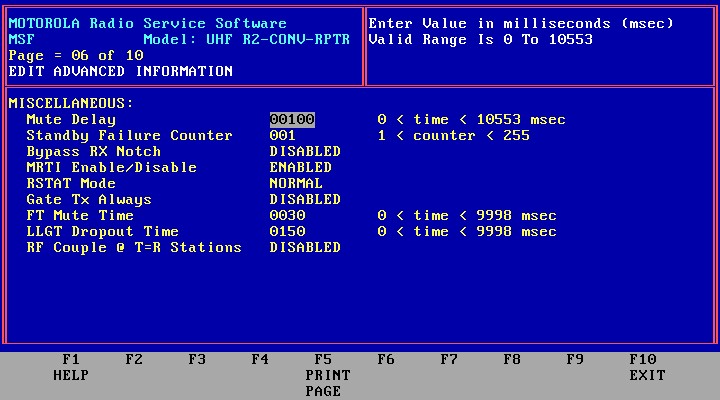The width and height of the screenshot is (720, 400).
Task: Click the F5 PRINT PAGE function key
Action: (x=327, y=375)
